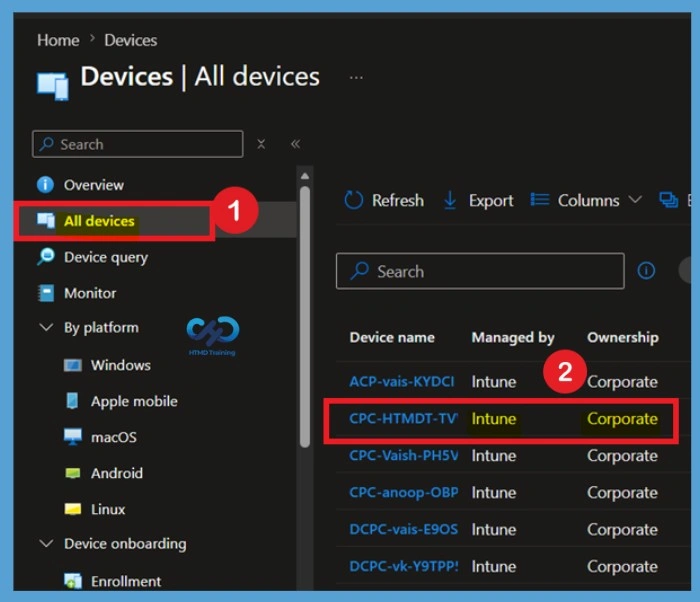
Task: Select Apple mobile under By platform
Action: [134, 401]
